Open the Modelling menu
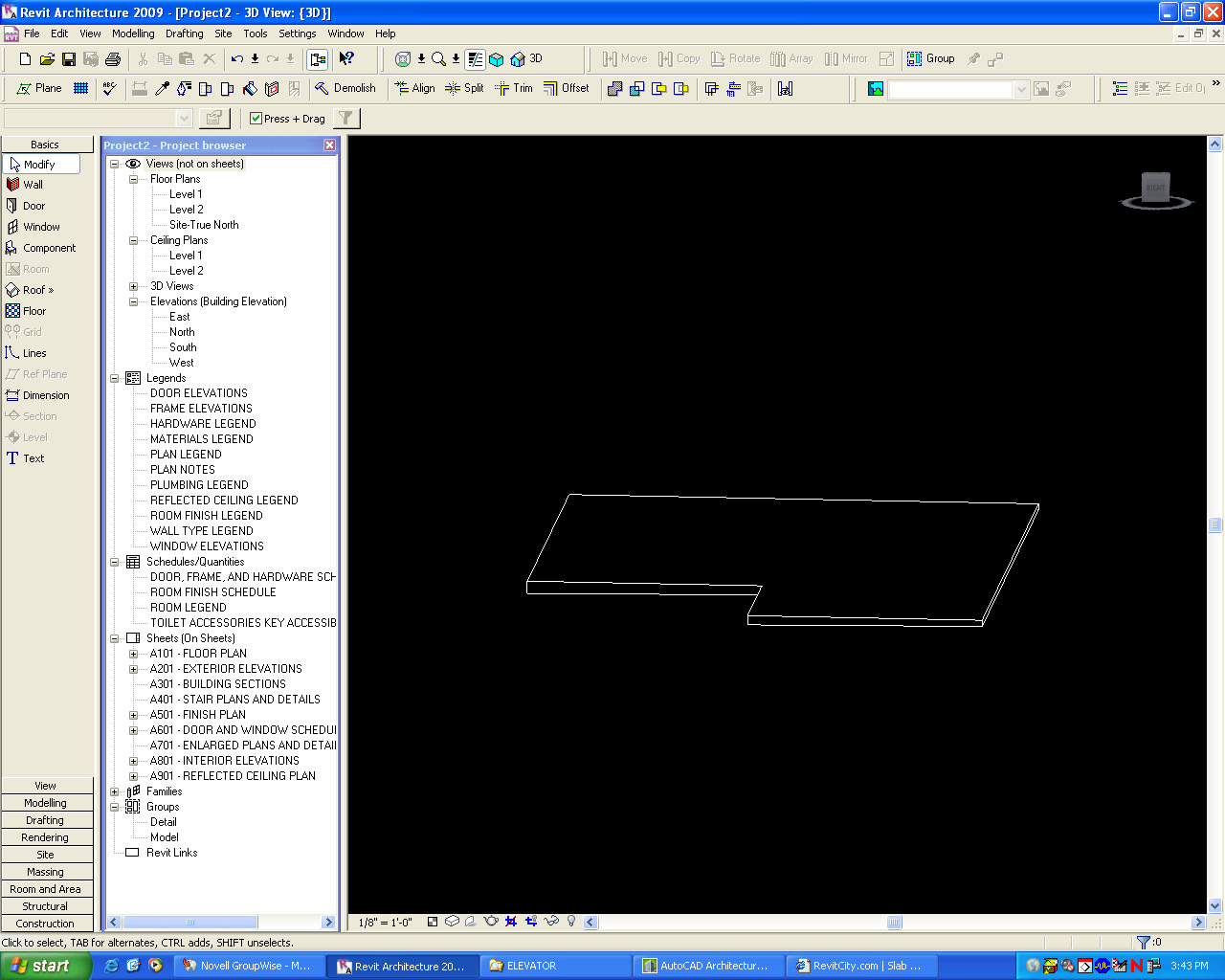Image resolution: width=1225 pixels, height=980 pixels. (133, 33)
